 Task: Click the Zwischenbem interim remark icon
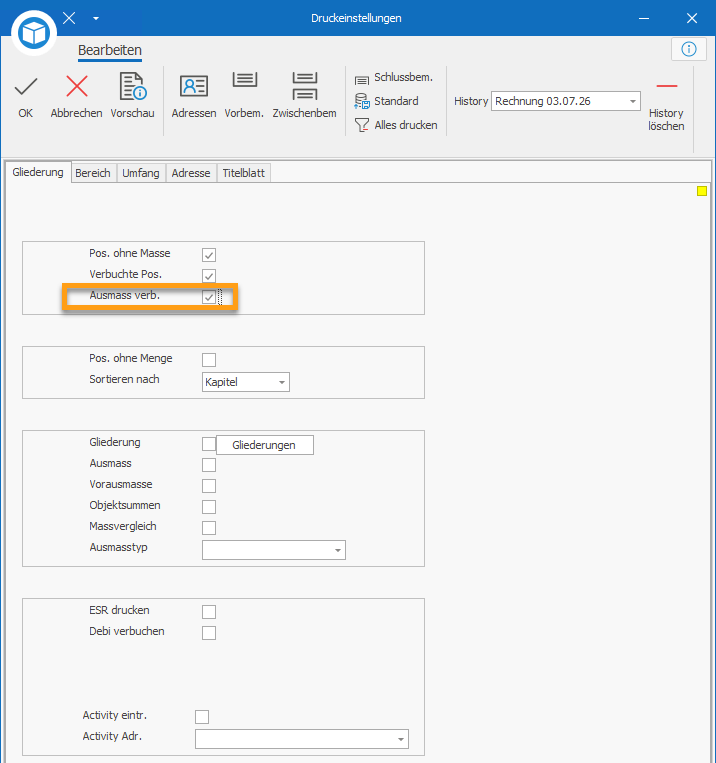[305, 86]
